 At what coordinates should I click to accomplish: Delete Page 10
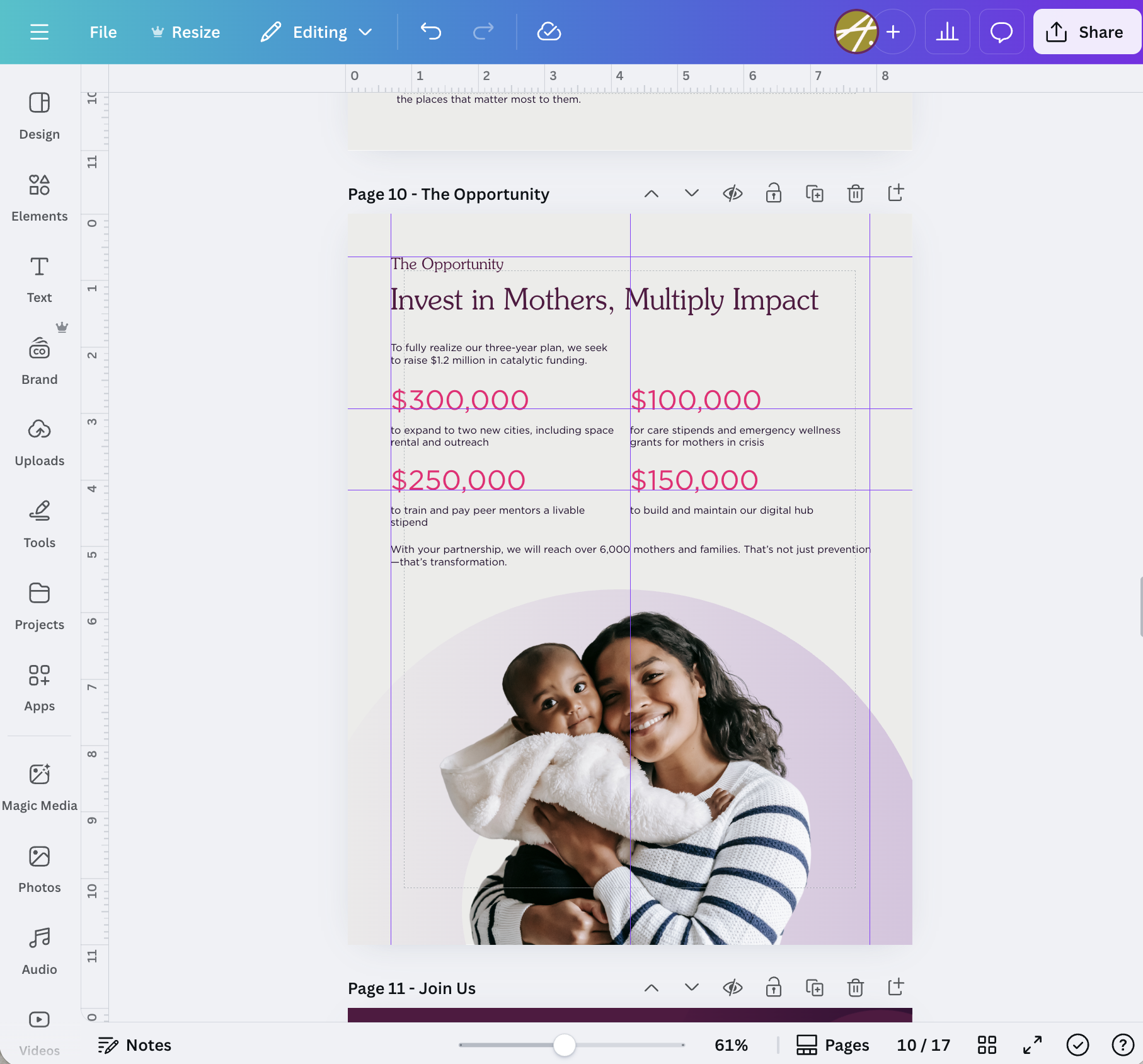tap(855, 194)
